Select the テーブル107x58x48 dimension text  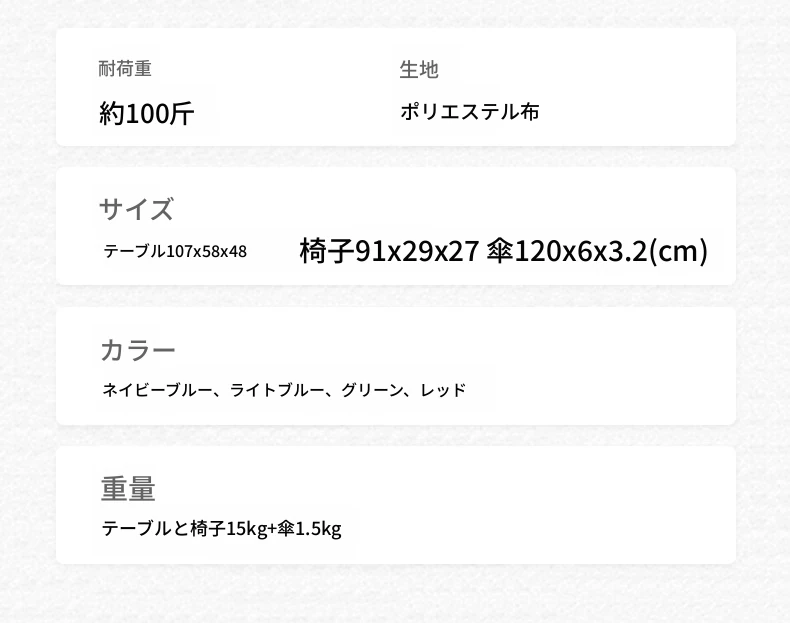[x=175, y=251]
